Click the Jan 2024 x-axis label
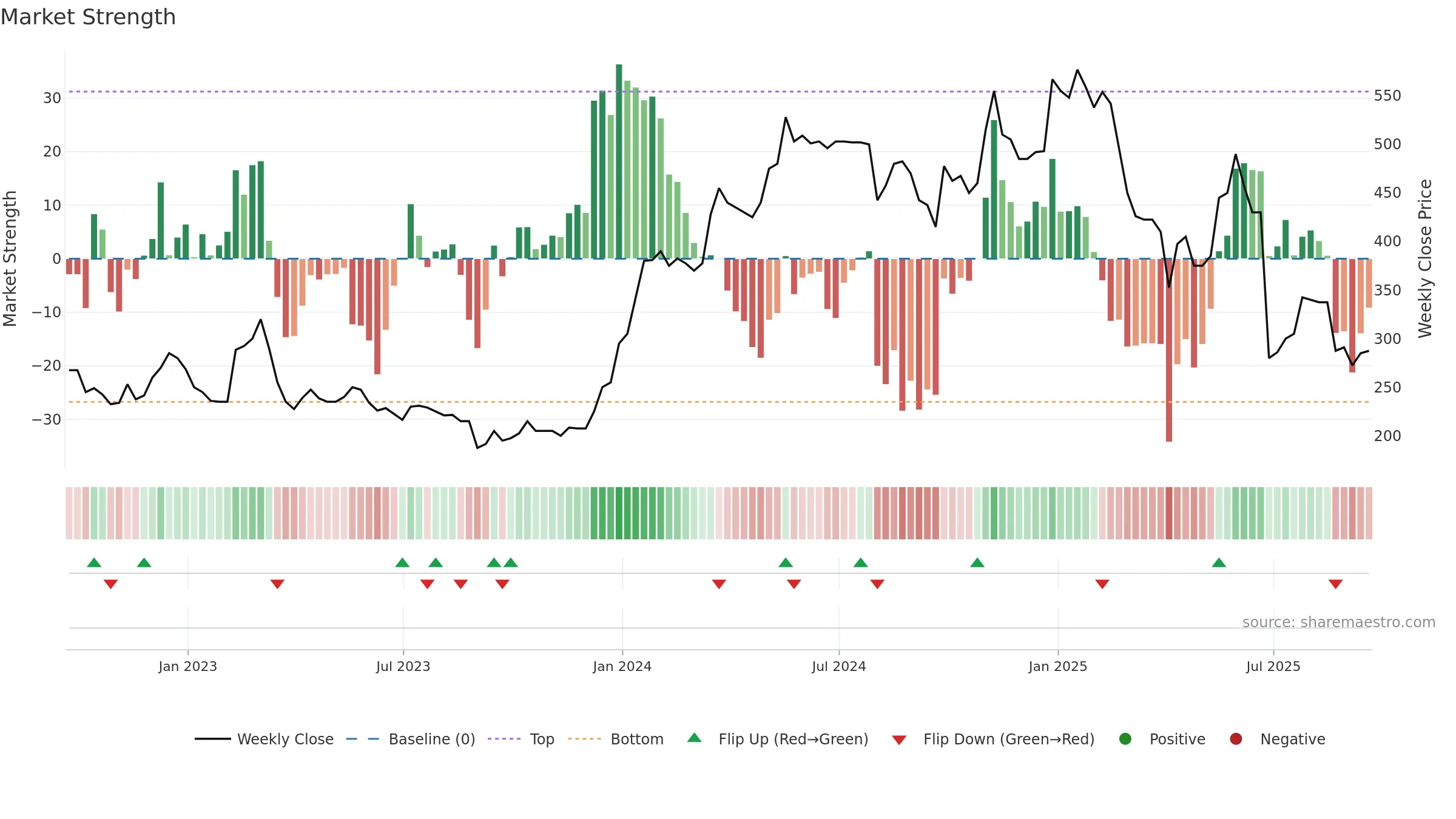This screenshot has height=819, width=1456. (622, 666)
